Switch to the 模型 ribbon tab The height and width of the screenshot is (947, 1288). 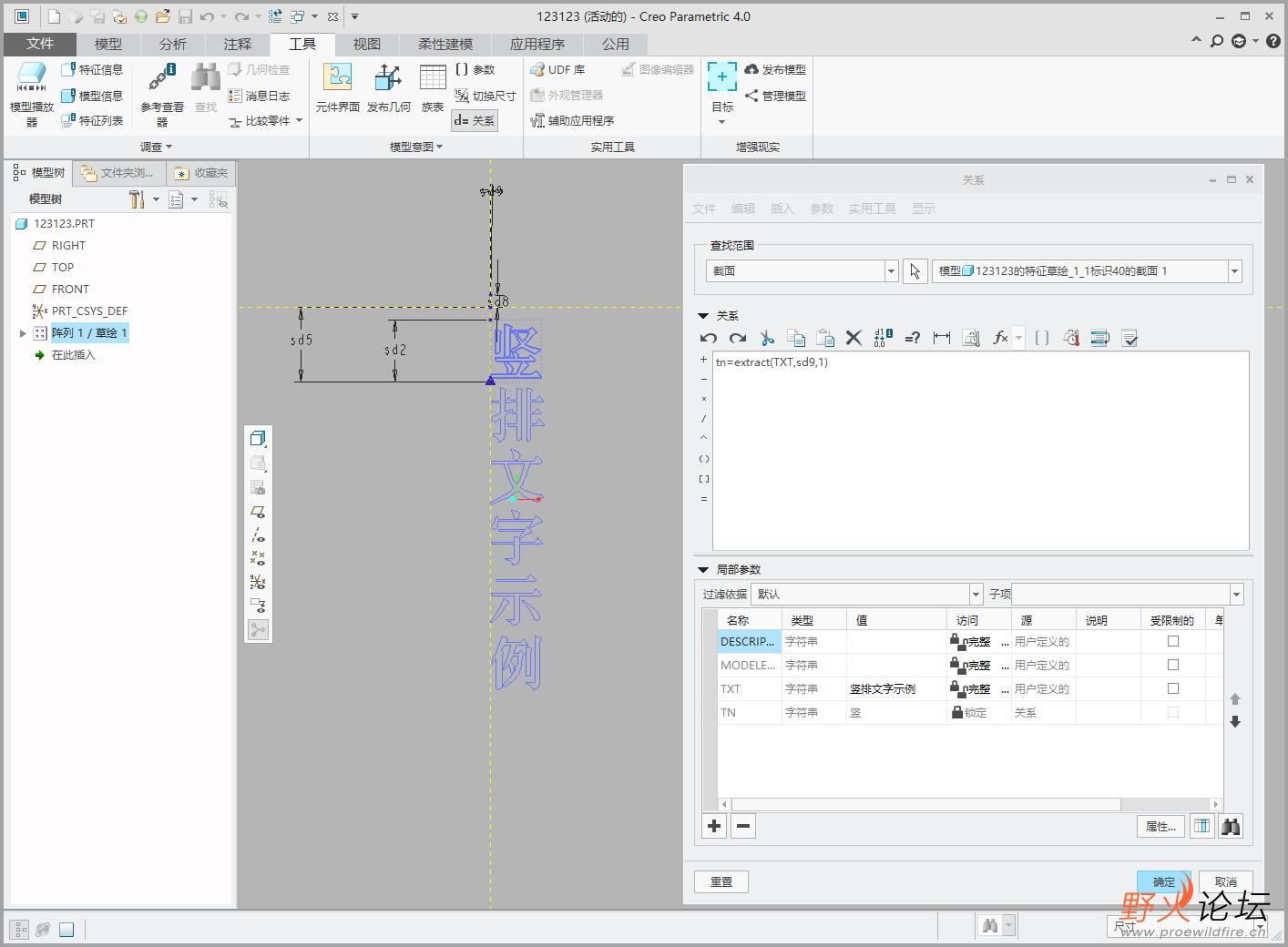click(x=107, y=44)
